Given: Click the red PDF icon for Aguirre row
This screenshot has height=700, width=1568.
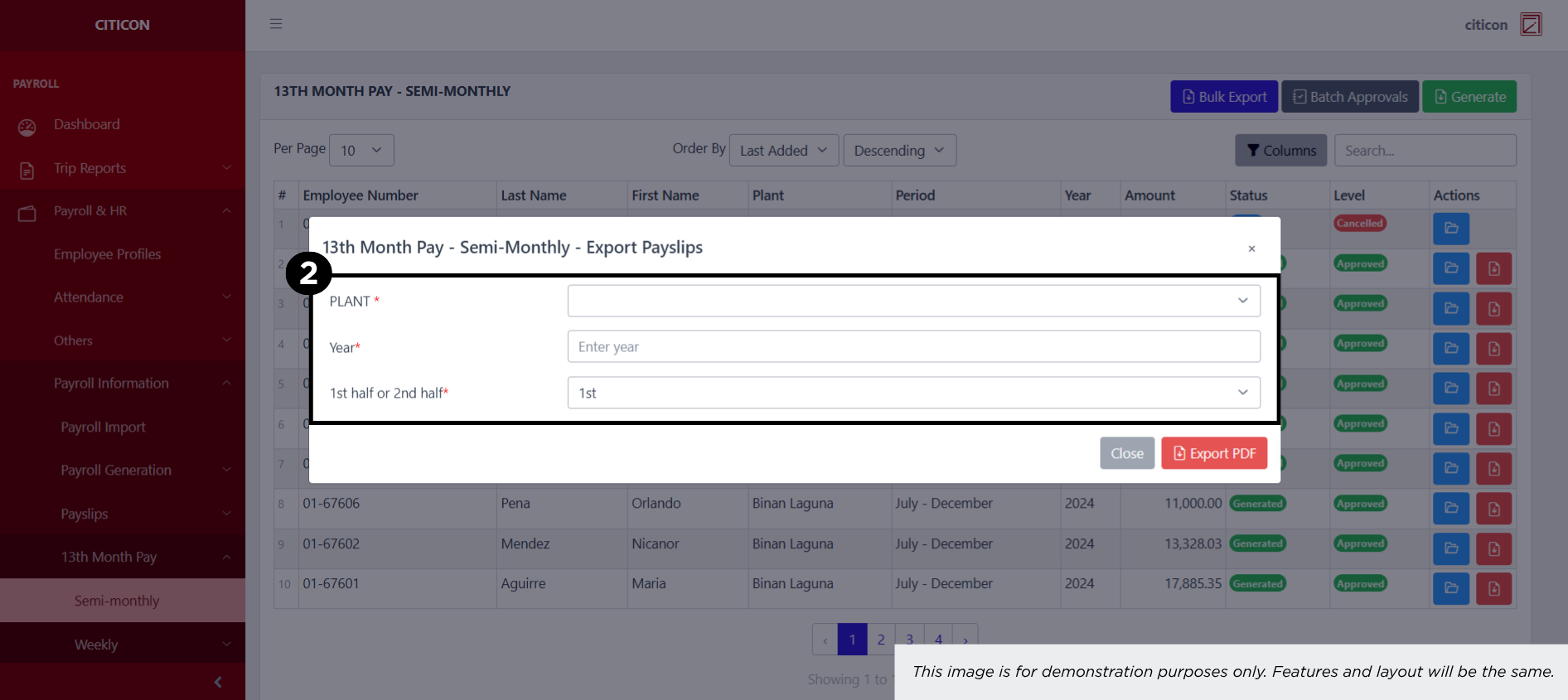Looking at the screenshot, I should tap(1493, 589).
